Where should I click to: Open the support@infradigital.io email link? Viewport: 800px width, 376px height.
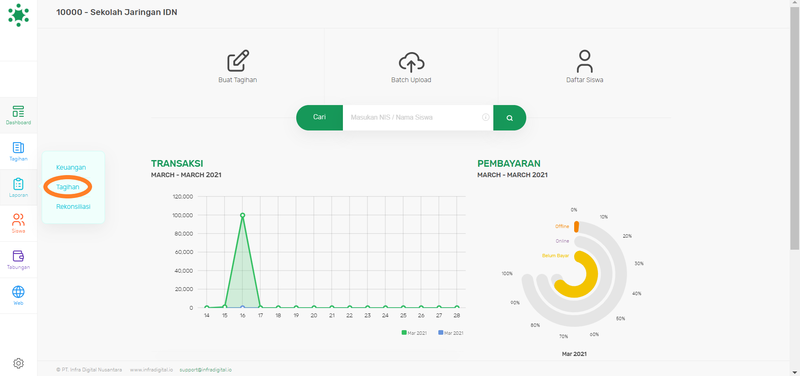click(x=206, y=370)
